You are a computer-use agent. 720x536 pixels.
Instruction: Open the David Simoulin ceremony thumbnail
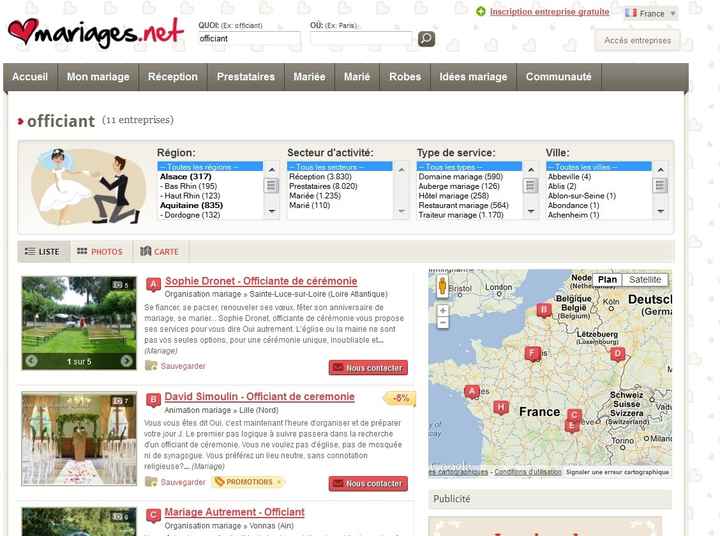coord(79,439)
